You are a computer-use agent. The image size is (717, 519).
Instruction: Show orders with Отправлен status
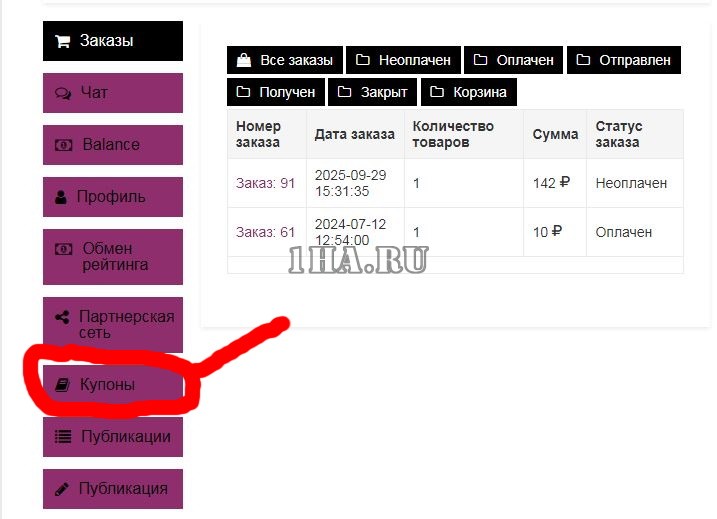pos(623,60)
